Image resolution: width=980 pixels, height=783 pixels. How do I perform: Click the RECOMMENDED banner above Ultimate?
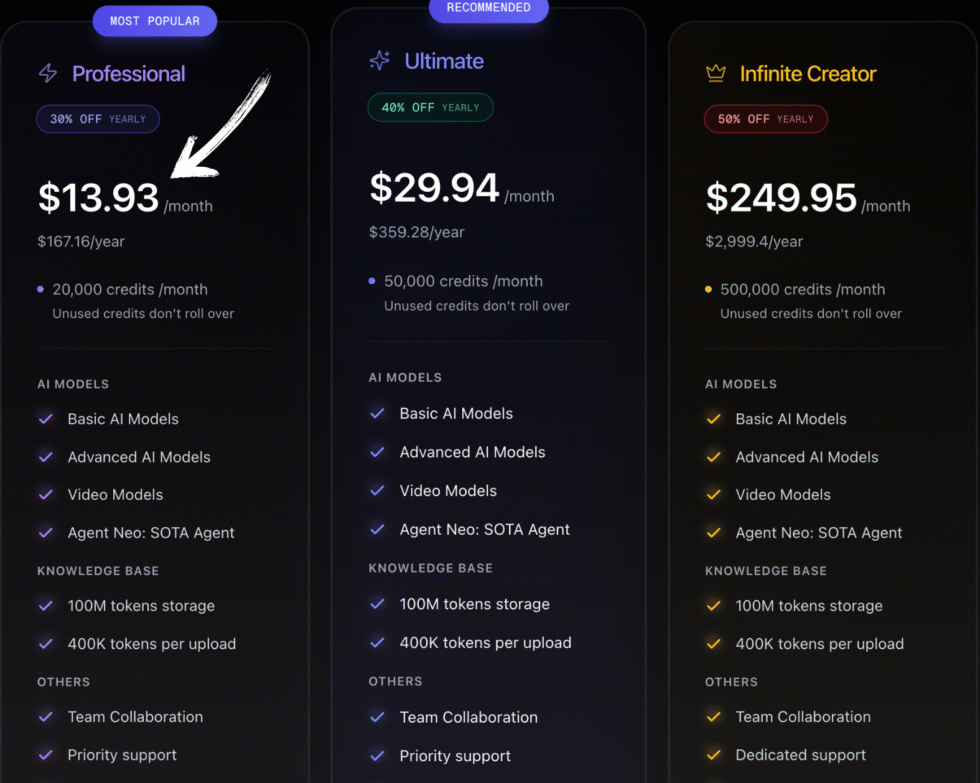(x=488, y=8)
